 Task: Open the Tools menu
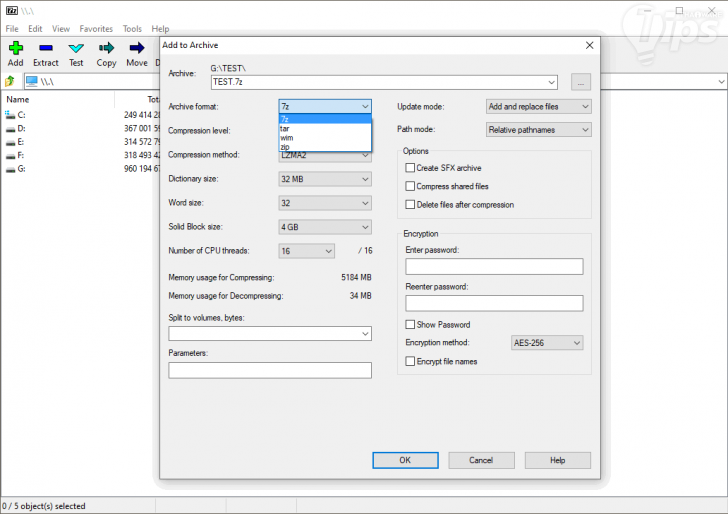pos(132,29)
